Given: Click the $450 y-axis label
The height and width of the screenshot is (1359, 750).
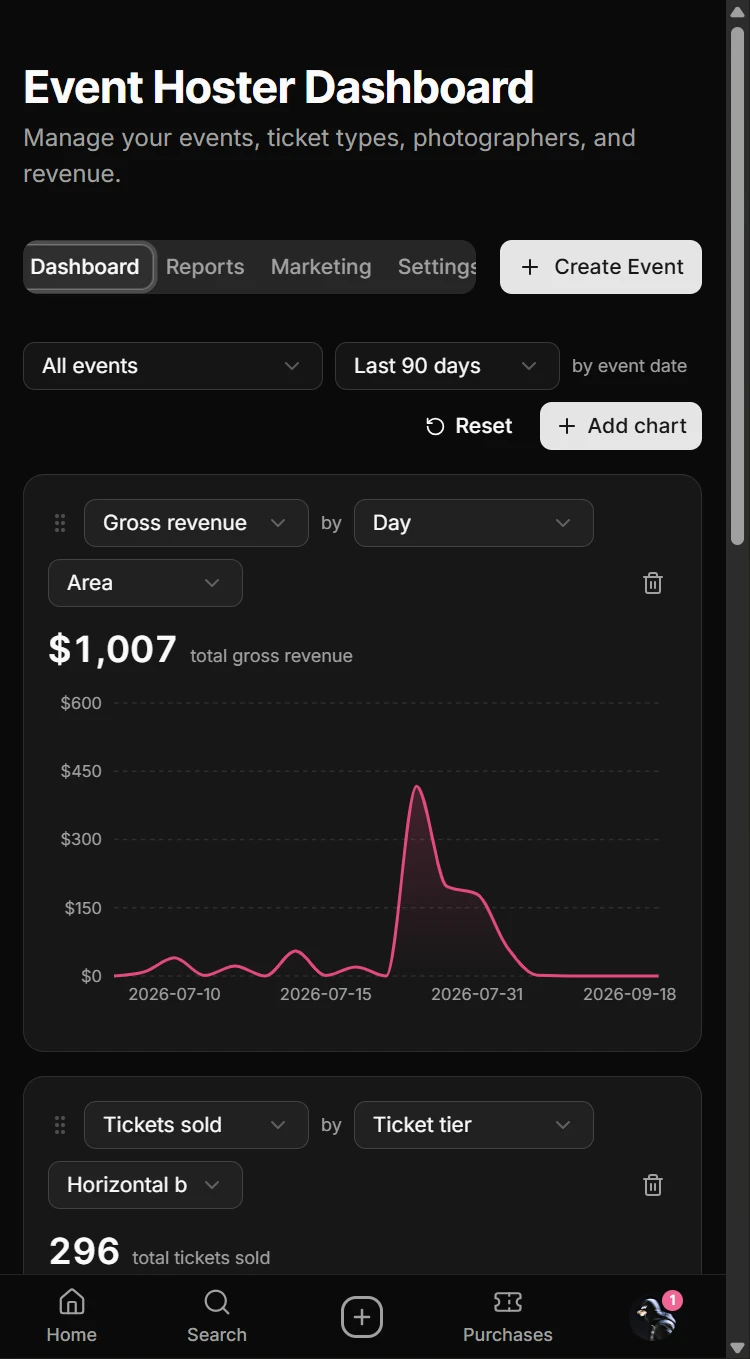Looking at the screenshot, I should [81, 771].
